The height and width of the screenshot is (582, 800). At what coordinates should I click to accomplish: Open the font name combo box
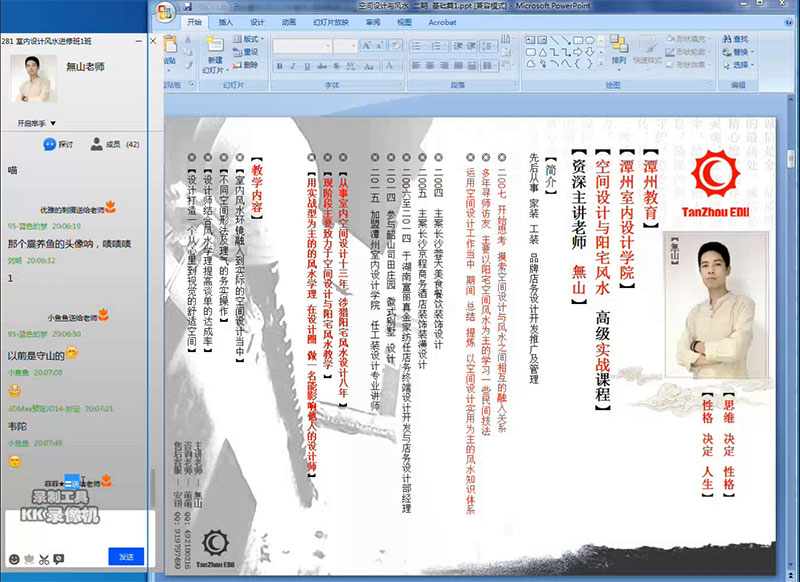click(302, 46)
